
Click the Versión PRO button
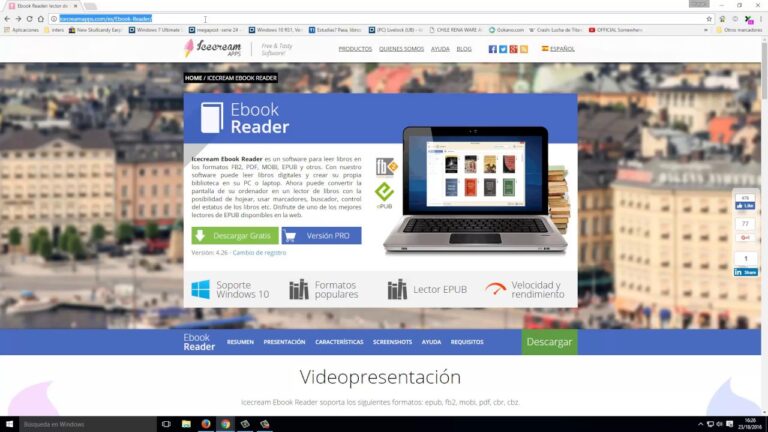(x=321, y=236)
